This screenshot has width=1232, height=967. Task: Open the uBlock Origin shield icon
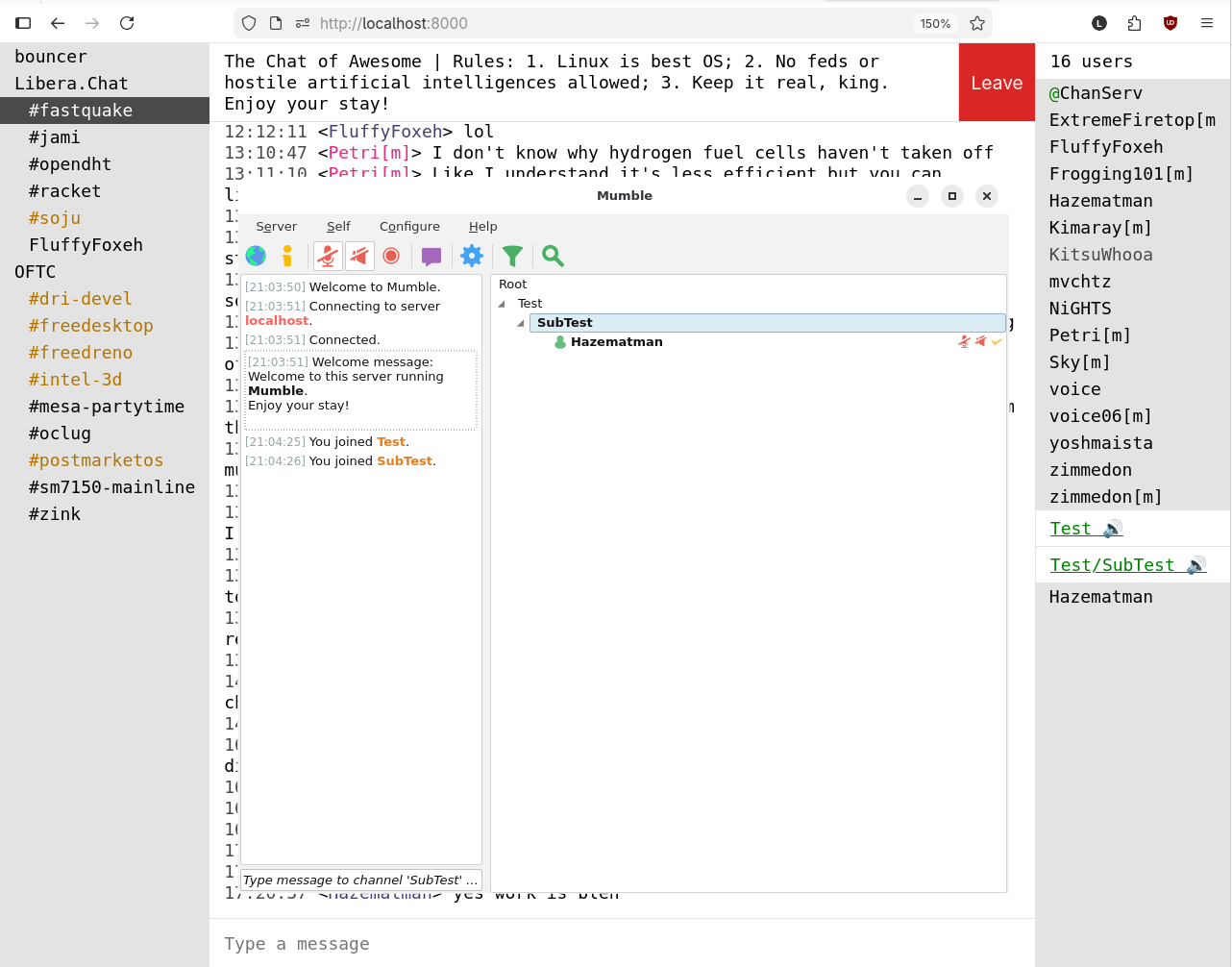[1170, 23]
